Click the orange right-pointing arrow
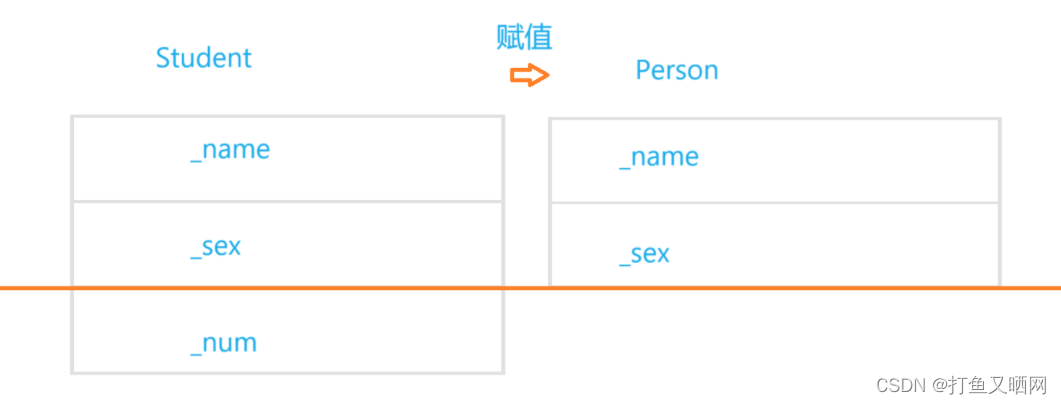Screen dimensions: 1061x404 [x=529, y=75]
